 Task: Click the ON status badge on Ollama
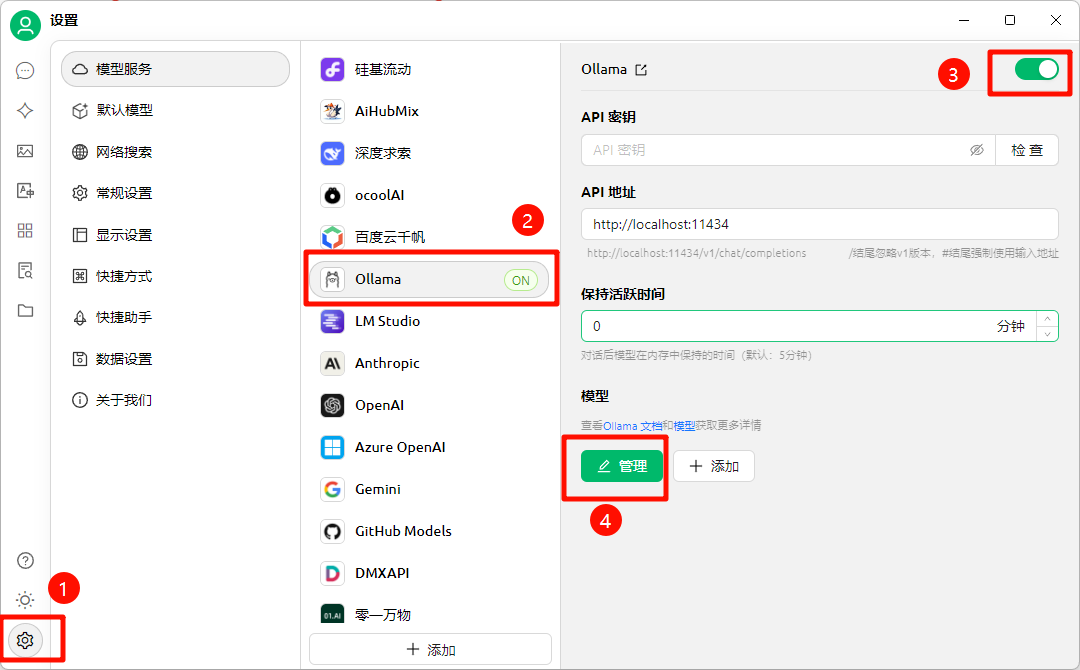(x=521, y=280)
